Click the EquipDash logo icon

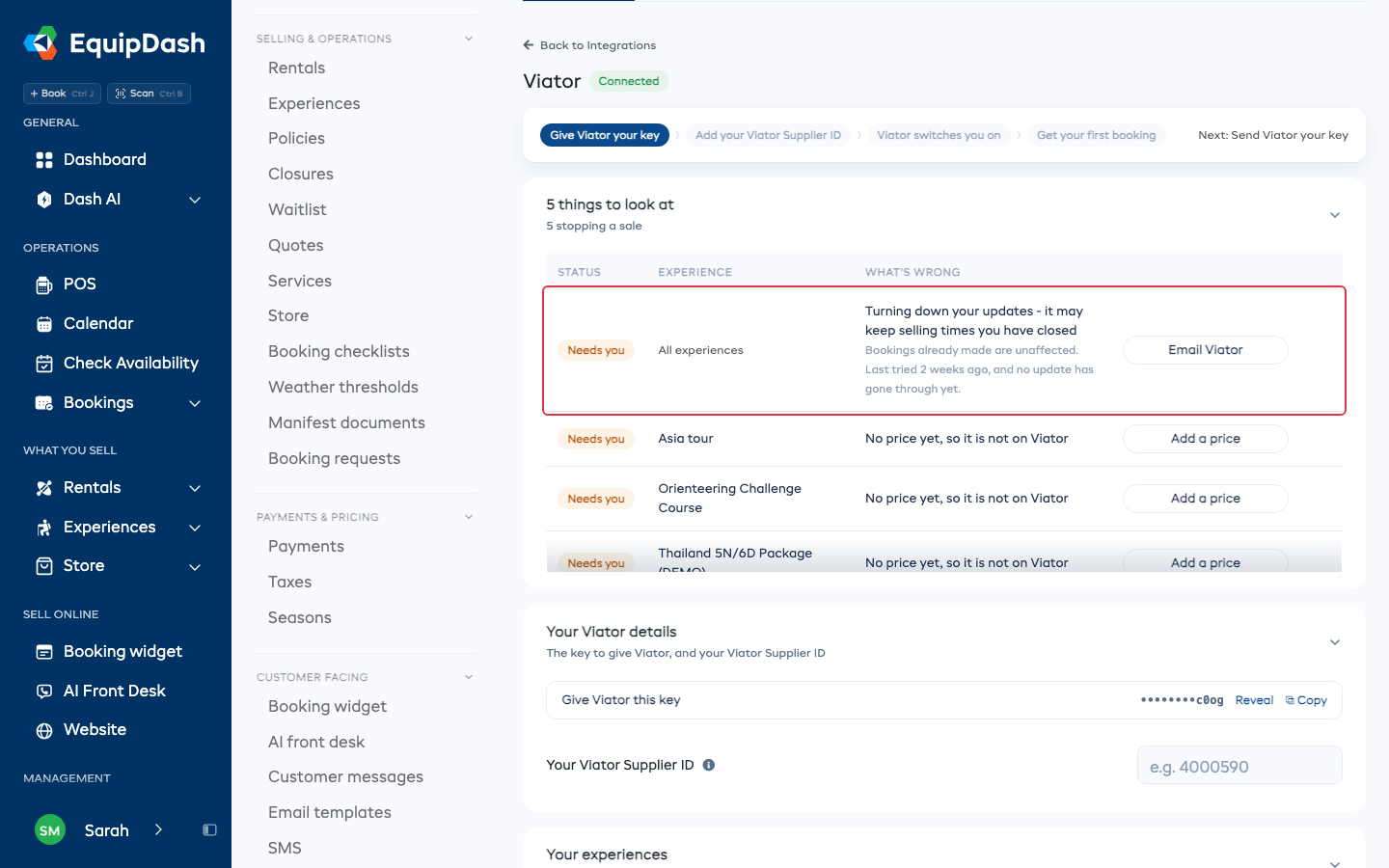coord(41,43)
